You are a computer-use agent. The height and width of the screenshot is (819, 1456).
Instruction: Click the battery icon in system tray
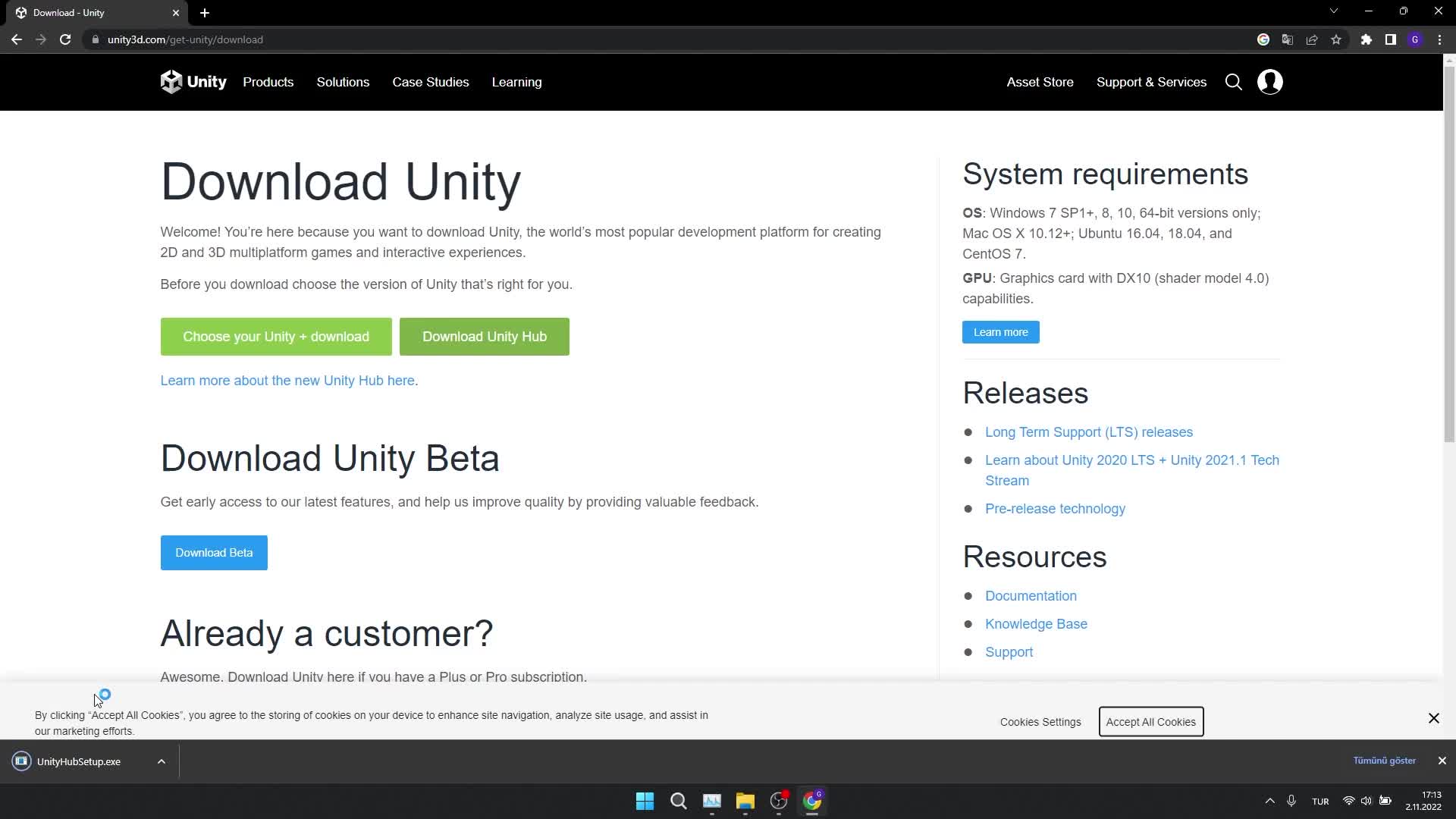click(x=1385, y=801)
